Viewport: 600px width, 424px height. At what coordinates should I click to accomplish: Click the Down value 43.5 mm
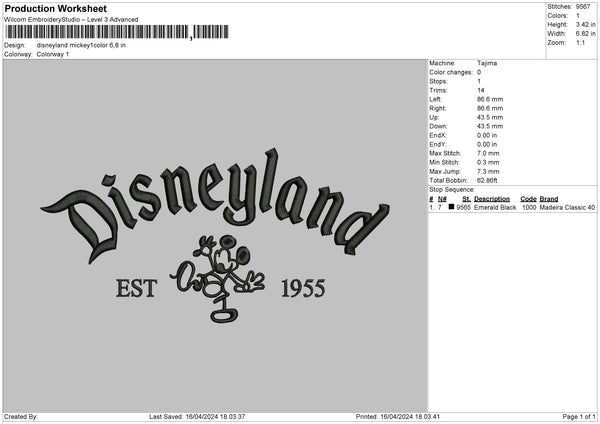tap(490, 126)
